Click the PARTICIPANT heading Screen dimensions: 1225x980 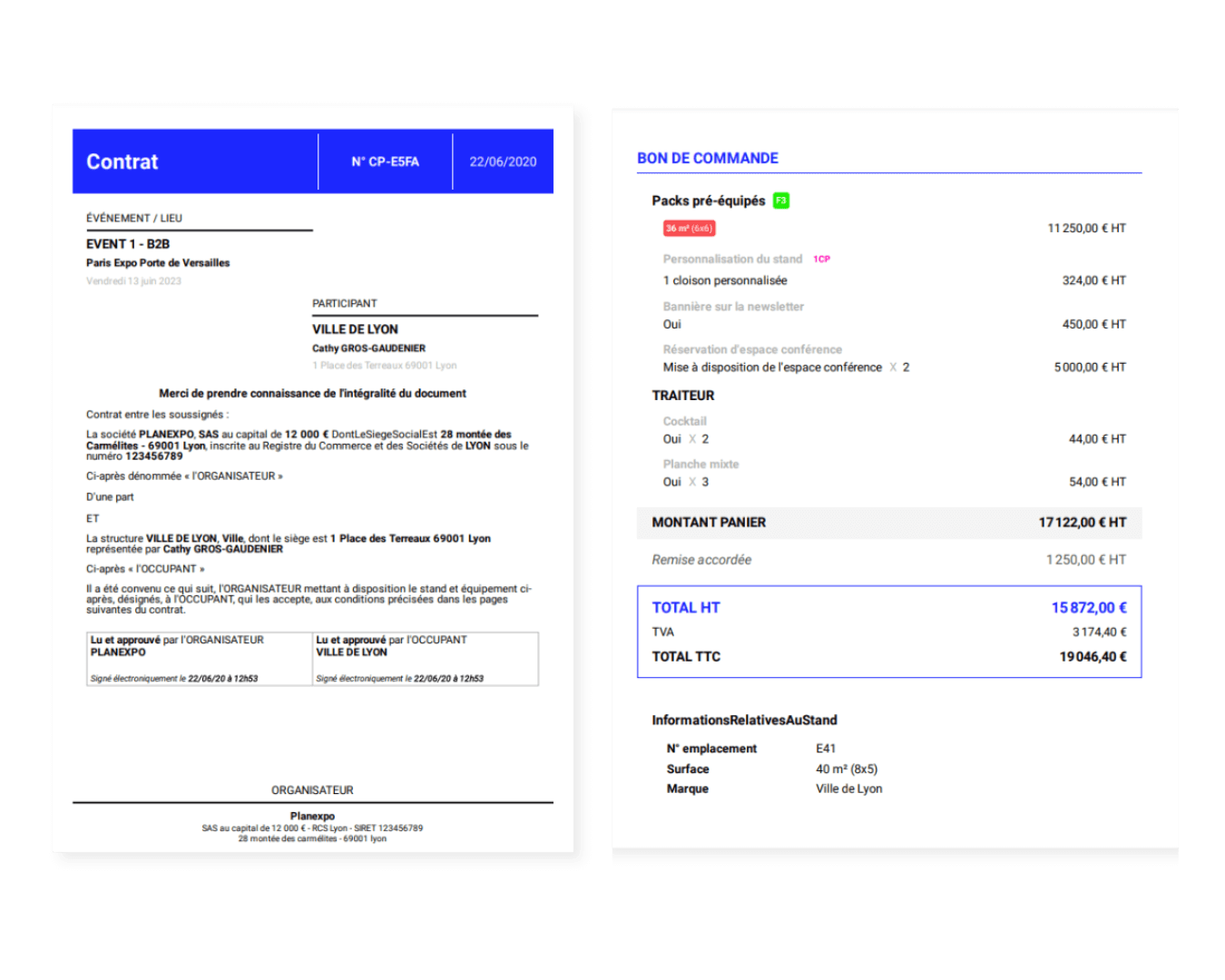(x=345, y=303)
